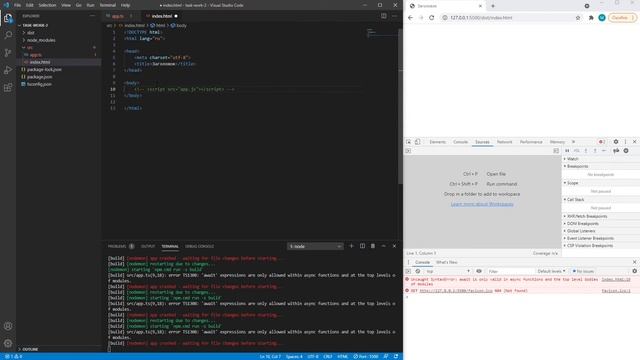Reload the page in Chrome
This screenshot has width=640, height=360.
431,18
